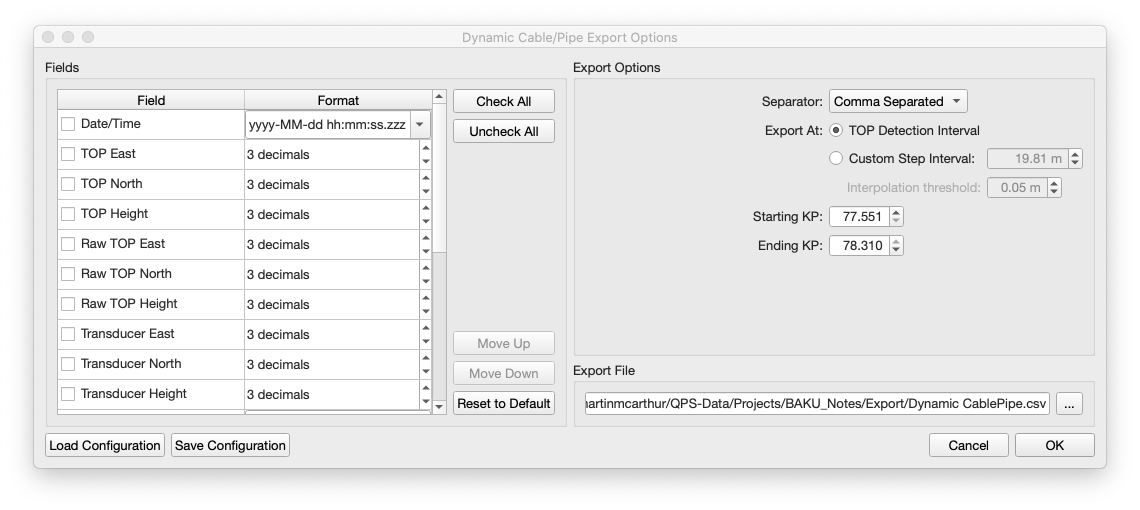Open Load Configuration

click(x=105, y=445)
